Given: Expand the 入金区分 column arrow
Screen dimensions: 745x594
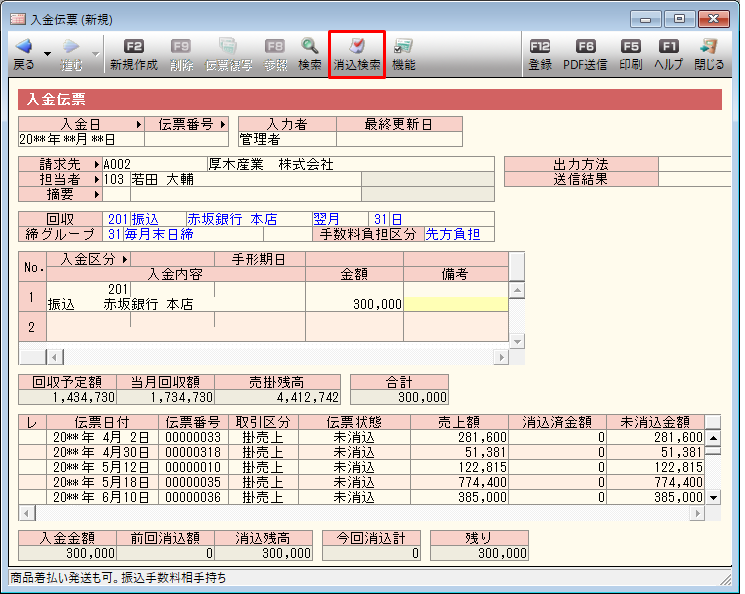Looking at the screenshot, I should 124,259.
